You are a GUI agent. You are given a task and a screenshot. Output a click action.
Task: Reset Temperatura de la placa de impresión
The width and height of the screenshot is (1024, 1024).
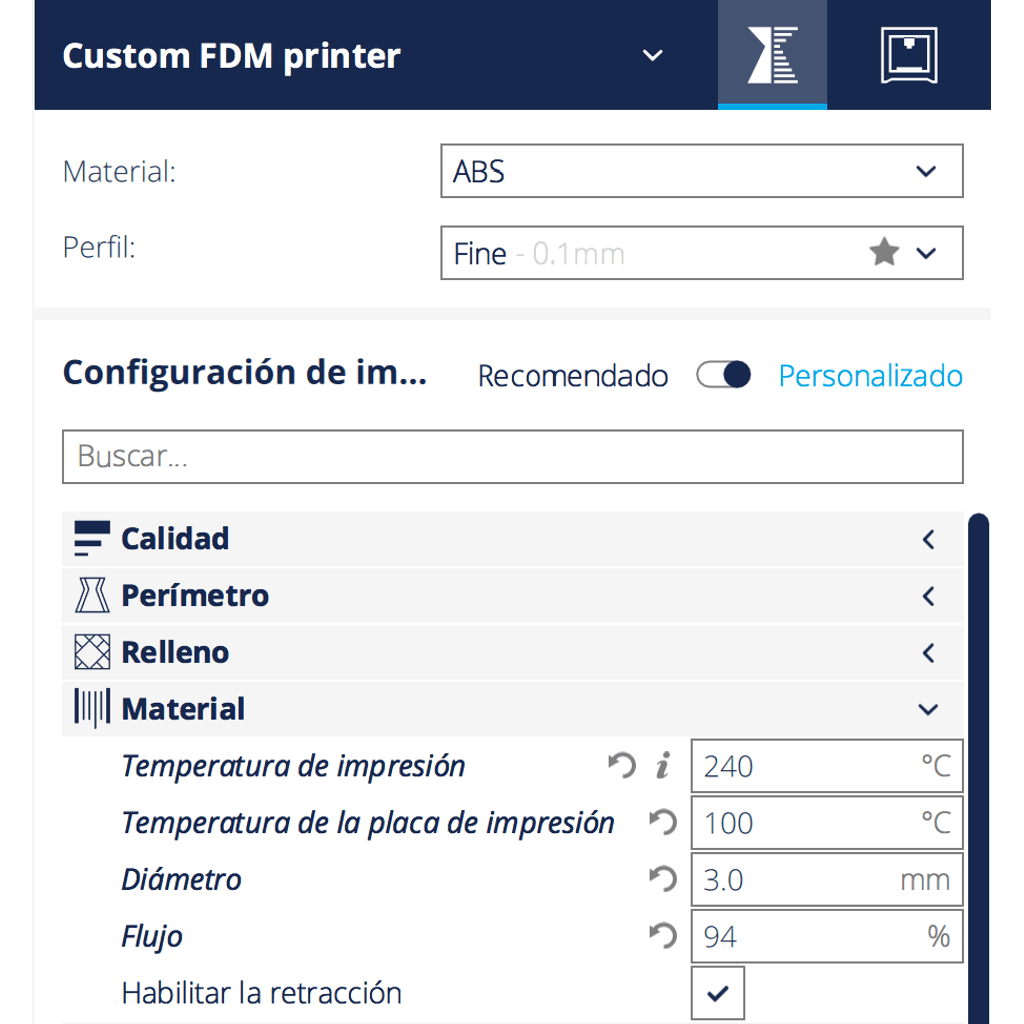pyautogui.click(x=663, y=822)
